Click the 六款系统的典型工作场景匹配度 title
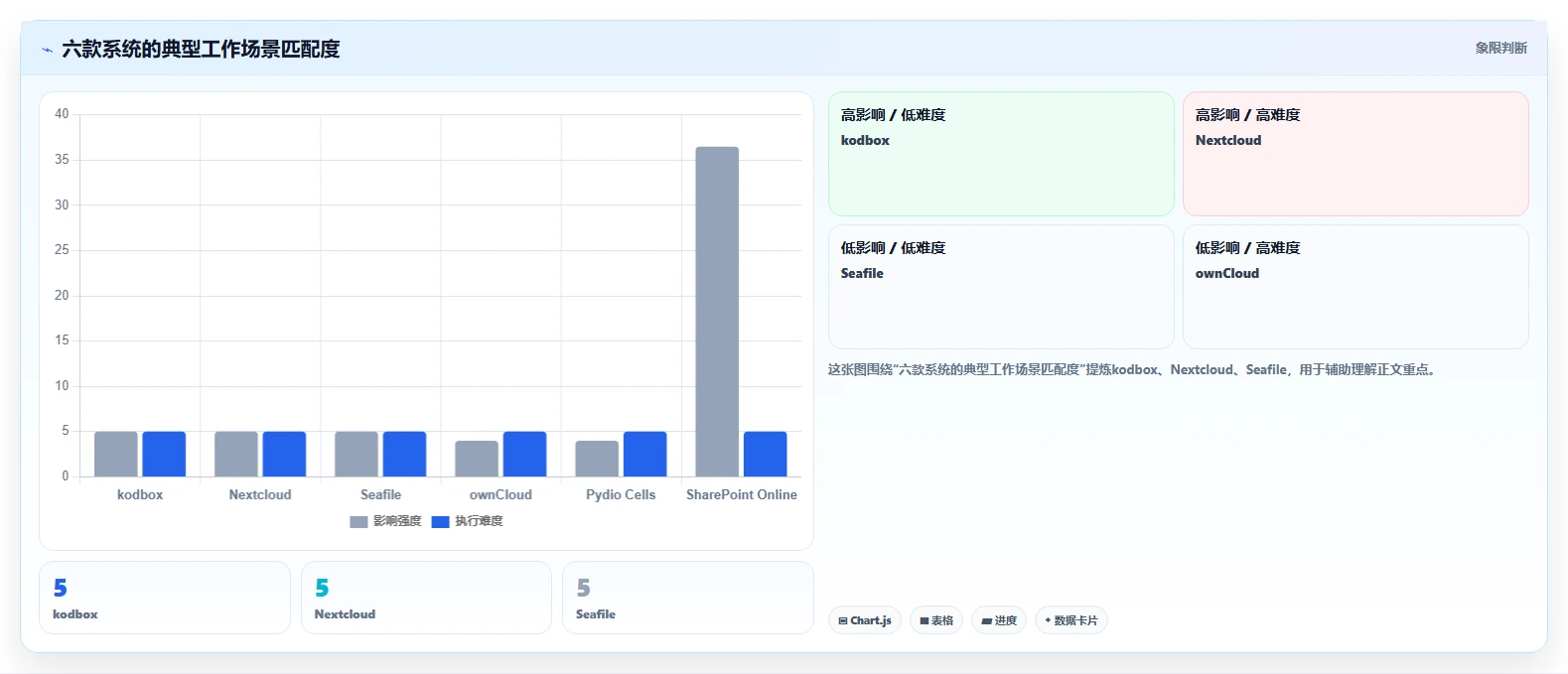The width and height of the screenshot is (1568, 674). point(201,49)
